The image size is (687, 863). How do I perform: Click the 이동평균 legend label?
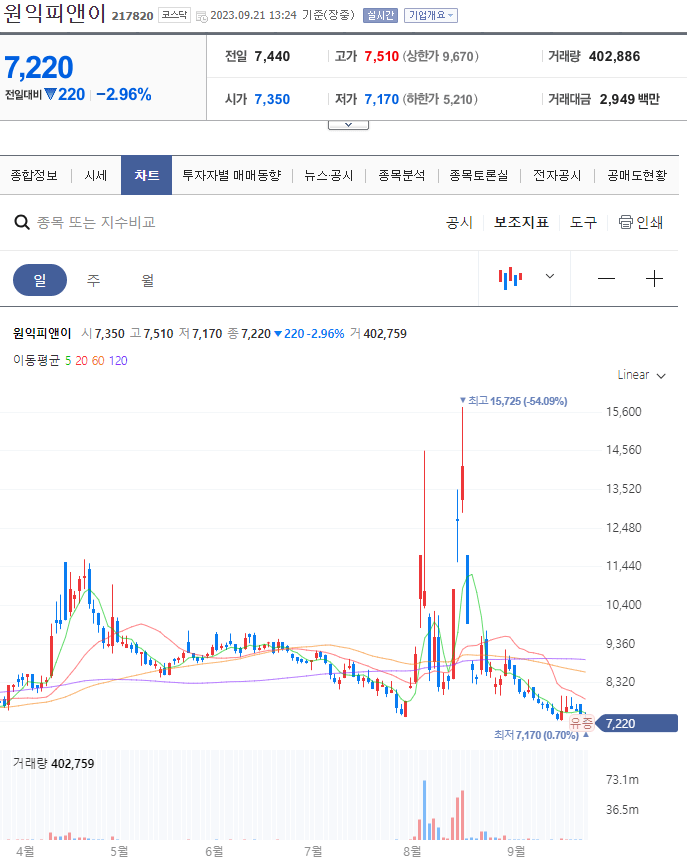(36, 361)
